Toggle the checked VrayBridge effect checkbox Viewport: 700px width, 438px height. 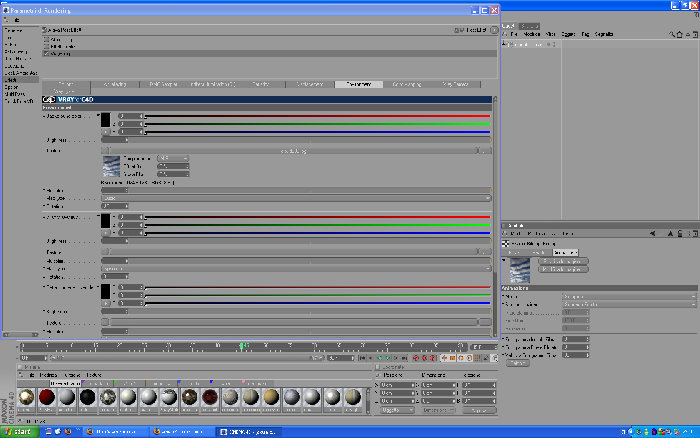46,54
